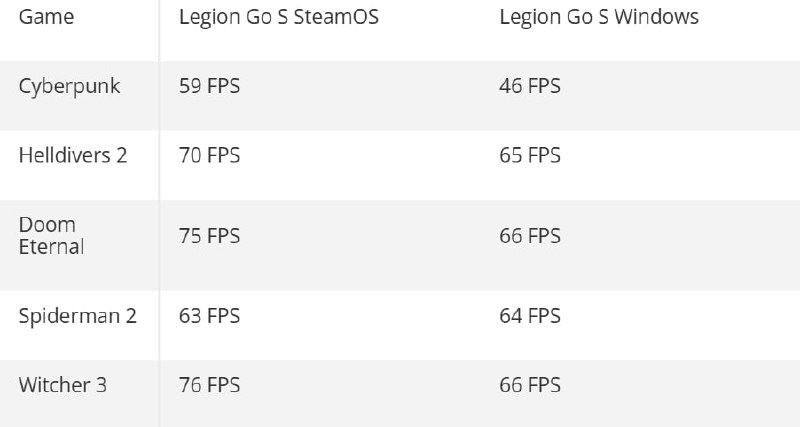Click the word Windows in header

[x=656, y=17]
